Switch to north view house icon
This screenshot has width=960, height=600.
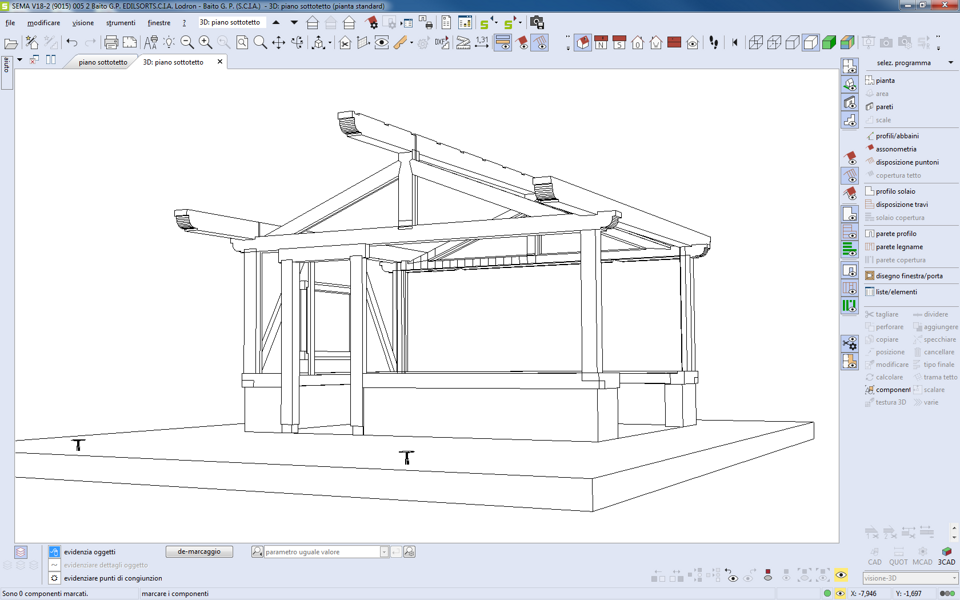pos(600,43)
